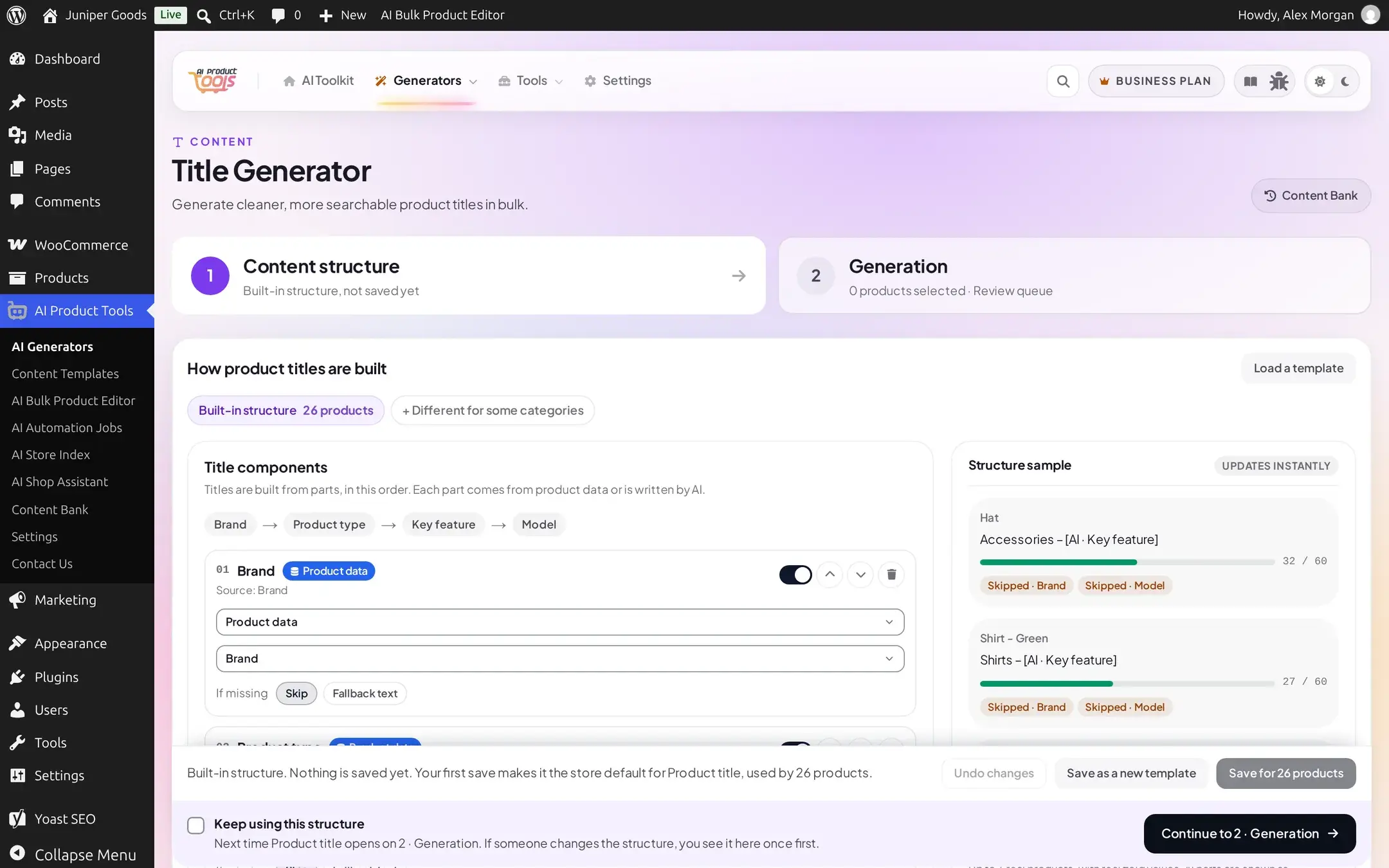Screen dimensions: 1389x868
Task: Click the Shirt - Green length progress bar
Action: tap(1127, 683)
